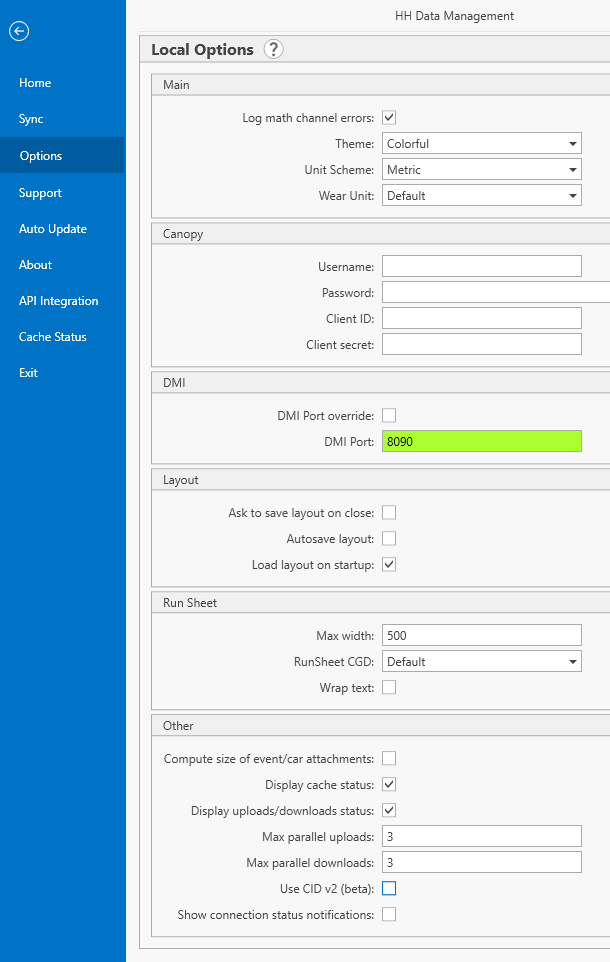Image resolution: width=610 pixels, height=962 pixels.
Task: Disable Display cache status checkbox
Action: pos(389,784)
